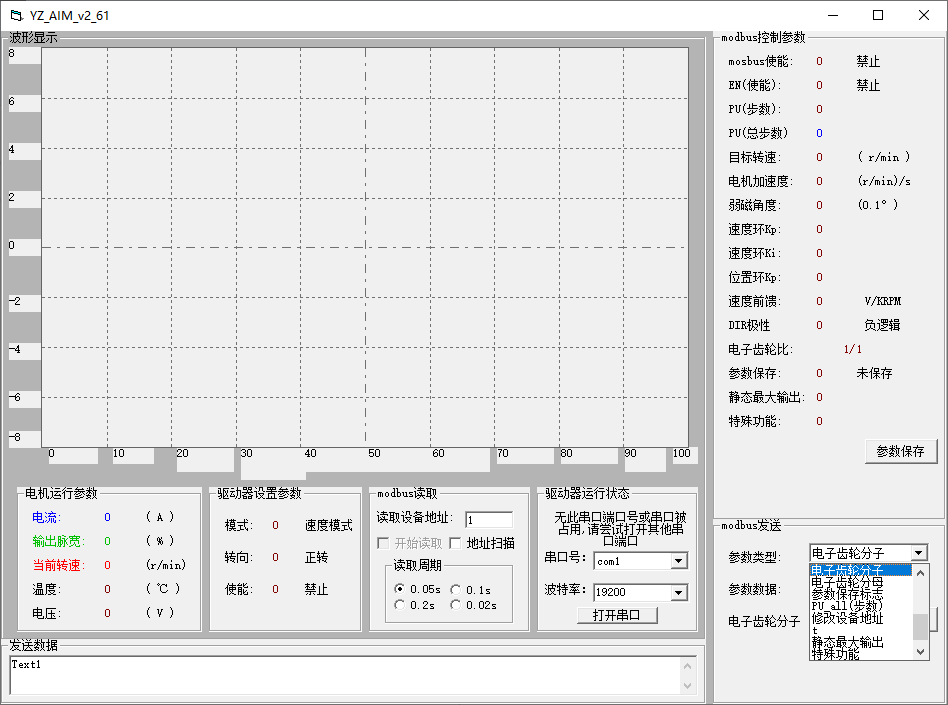The width and height of the screenshot is (948, 705).
Task: Click the 电子齿轮比 value 1/1
Action: click(853, 349)
